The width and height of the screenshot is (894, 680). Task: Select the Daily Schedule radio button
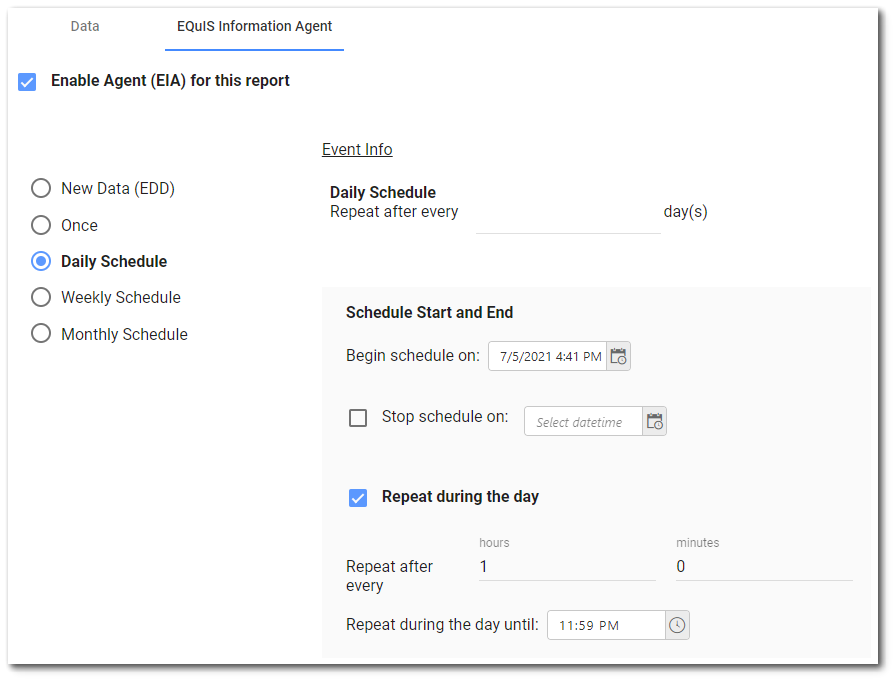point(41,261)
